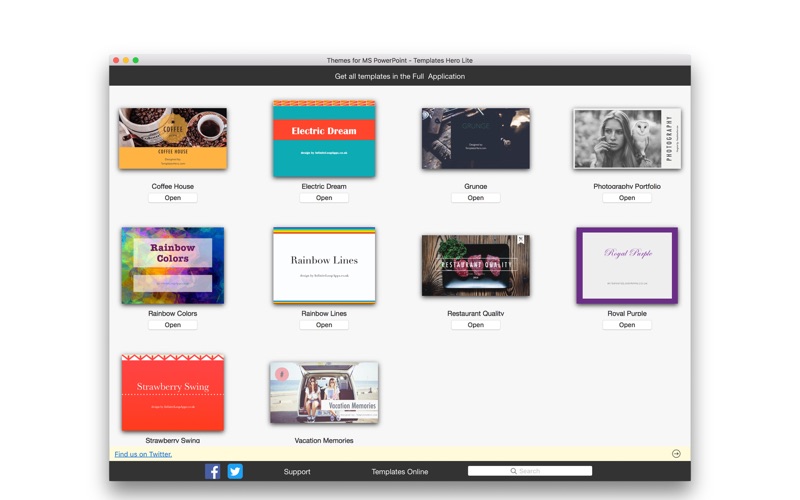The height and width of the screenshot is (500, 800).
Task: Select the Electric Dream thumbnail
Action: [324, 138]
